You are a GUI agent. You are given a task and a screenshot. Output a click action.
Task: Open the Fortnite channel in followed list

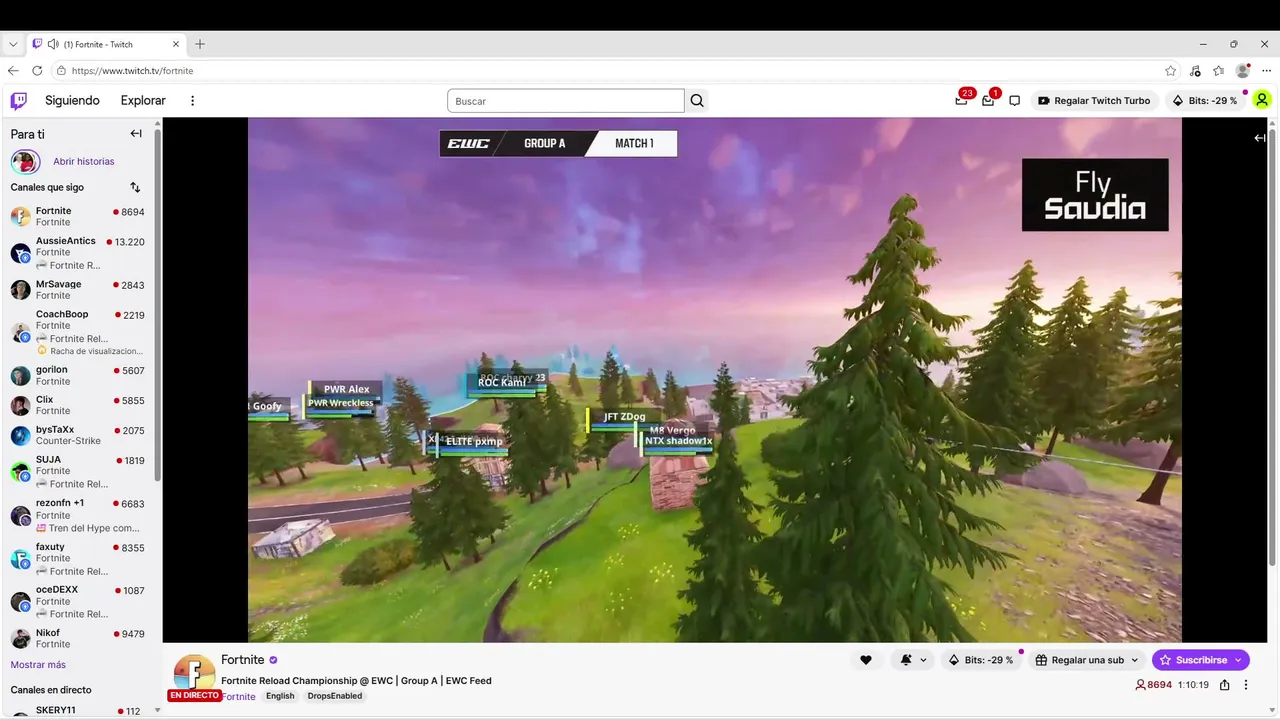(x=78, y=216)
